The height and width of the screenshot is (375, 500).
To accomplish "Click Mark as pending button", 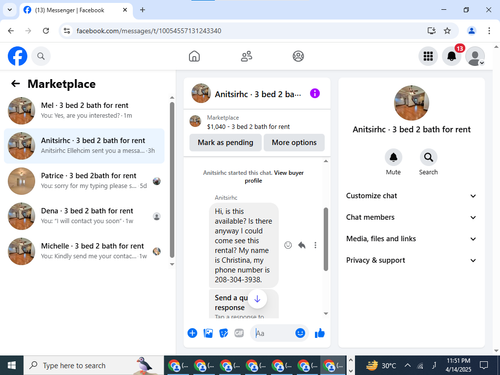I will click(225, 143).
